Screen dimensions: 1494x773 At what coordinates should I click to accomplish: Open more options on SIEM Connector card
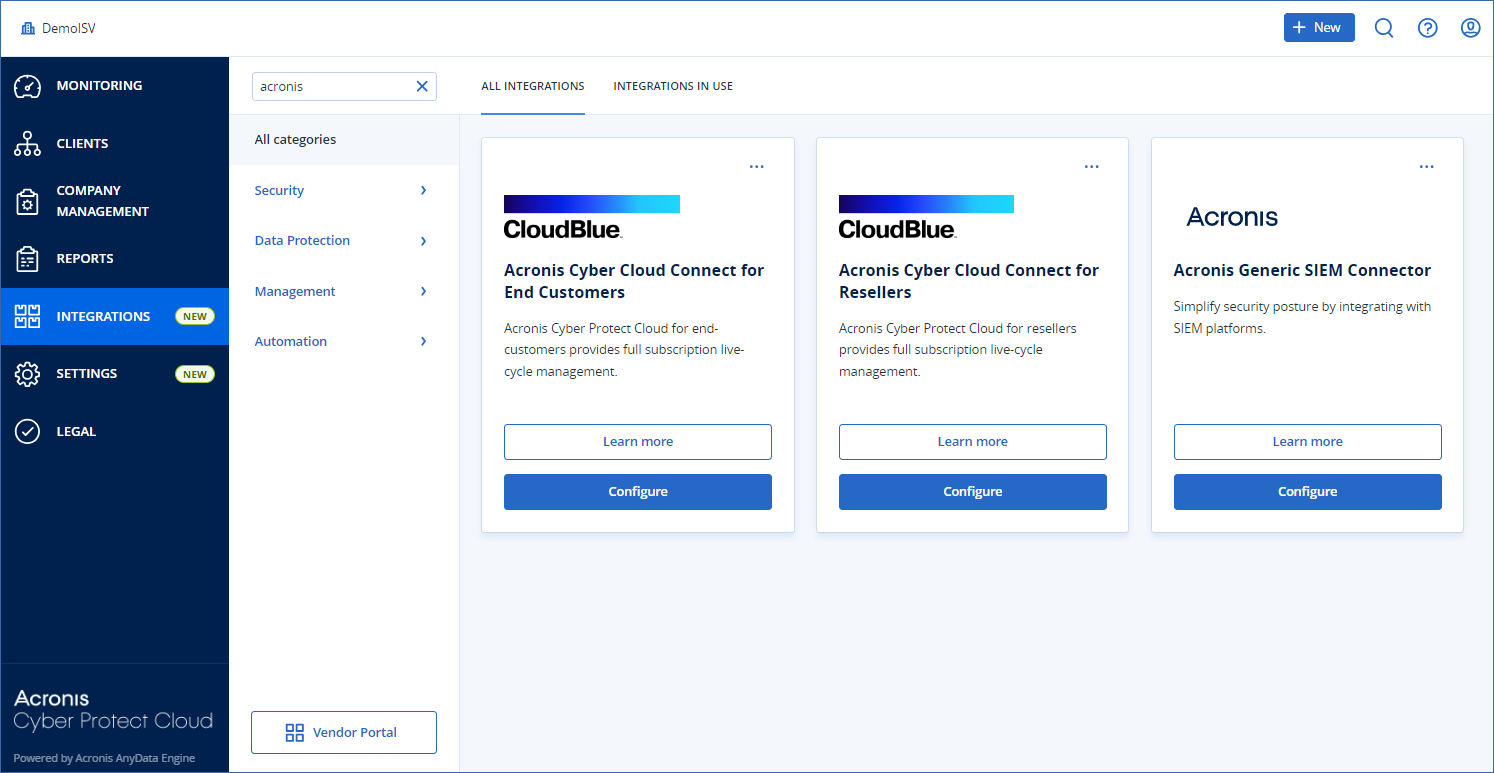(1426, 167)
